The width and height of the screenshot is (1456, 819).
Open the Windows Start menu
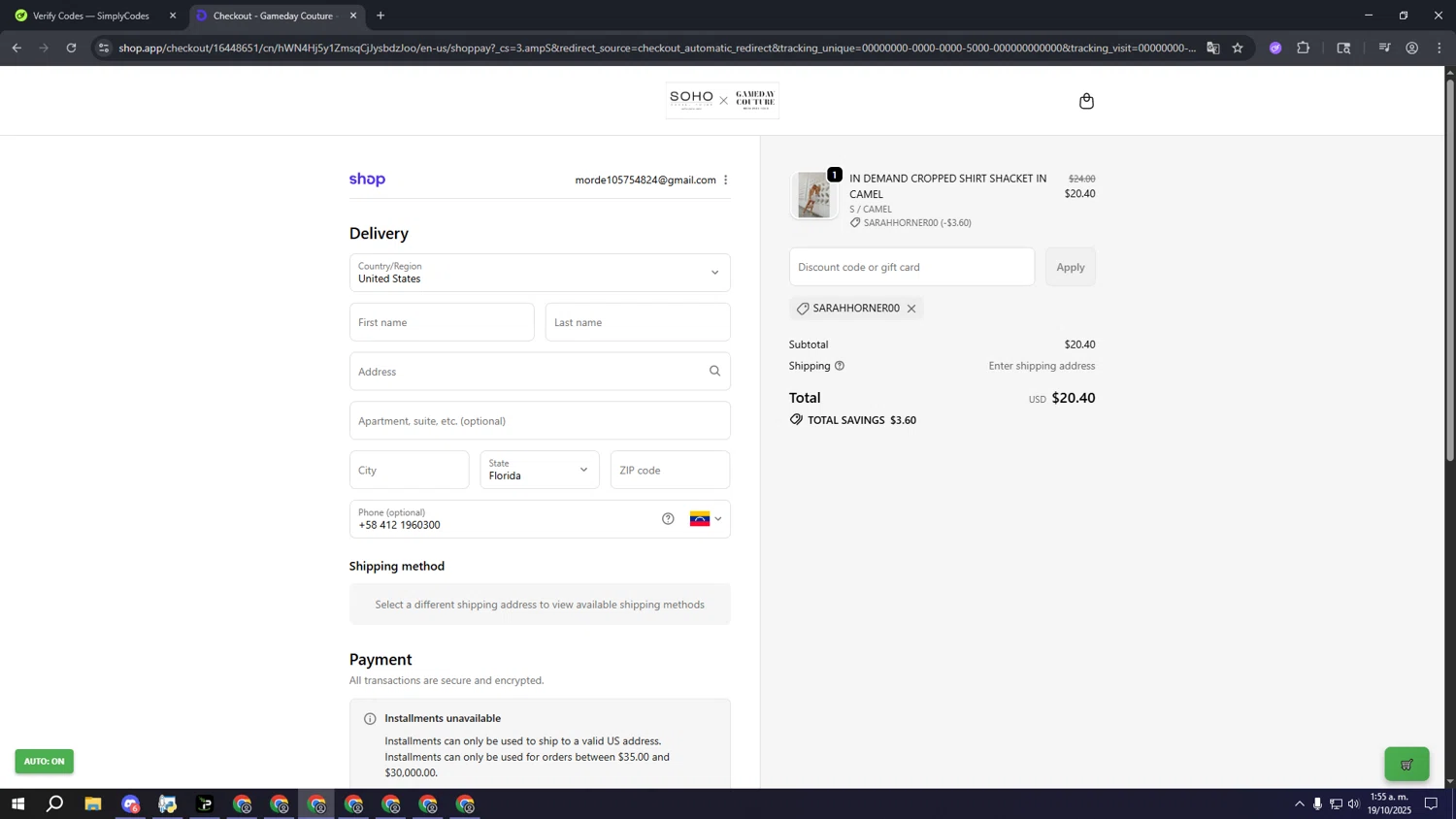[x=17, y=804]
